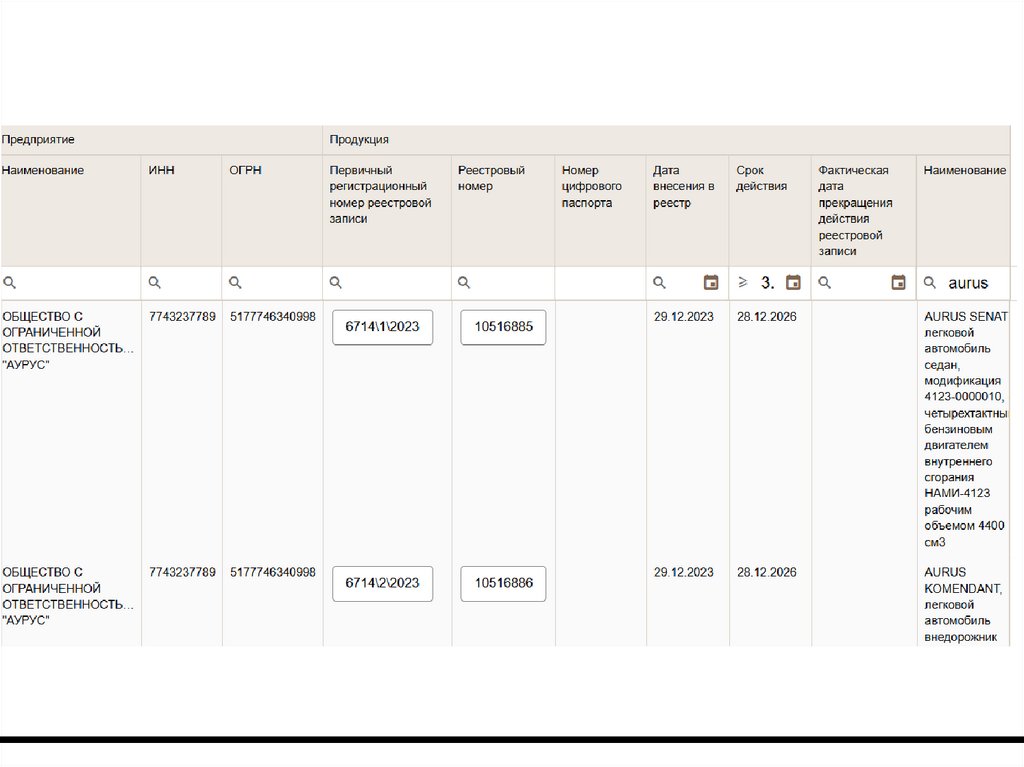Image resolution: width=1024 pixels, height=767 pixels.
Task: Select ИНН 7743237789 in first row
Action: pyautogui.click(x=182, y=317)
